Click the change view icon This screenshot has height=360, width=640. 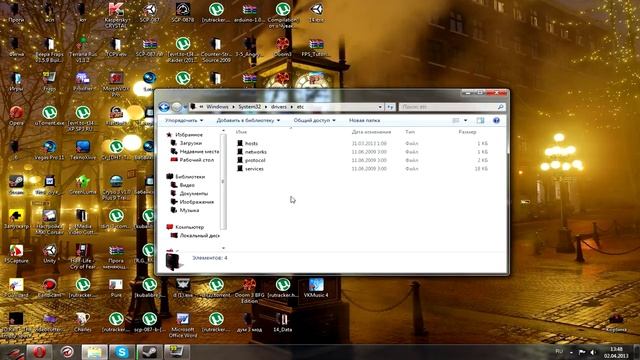pyautogui.click(x=456, y=120)
